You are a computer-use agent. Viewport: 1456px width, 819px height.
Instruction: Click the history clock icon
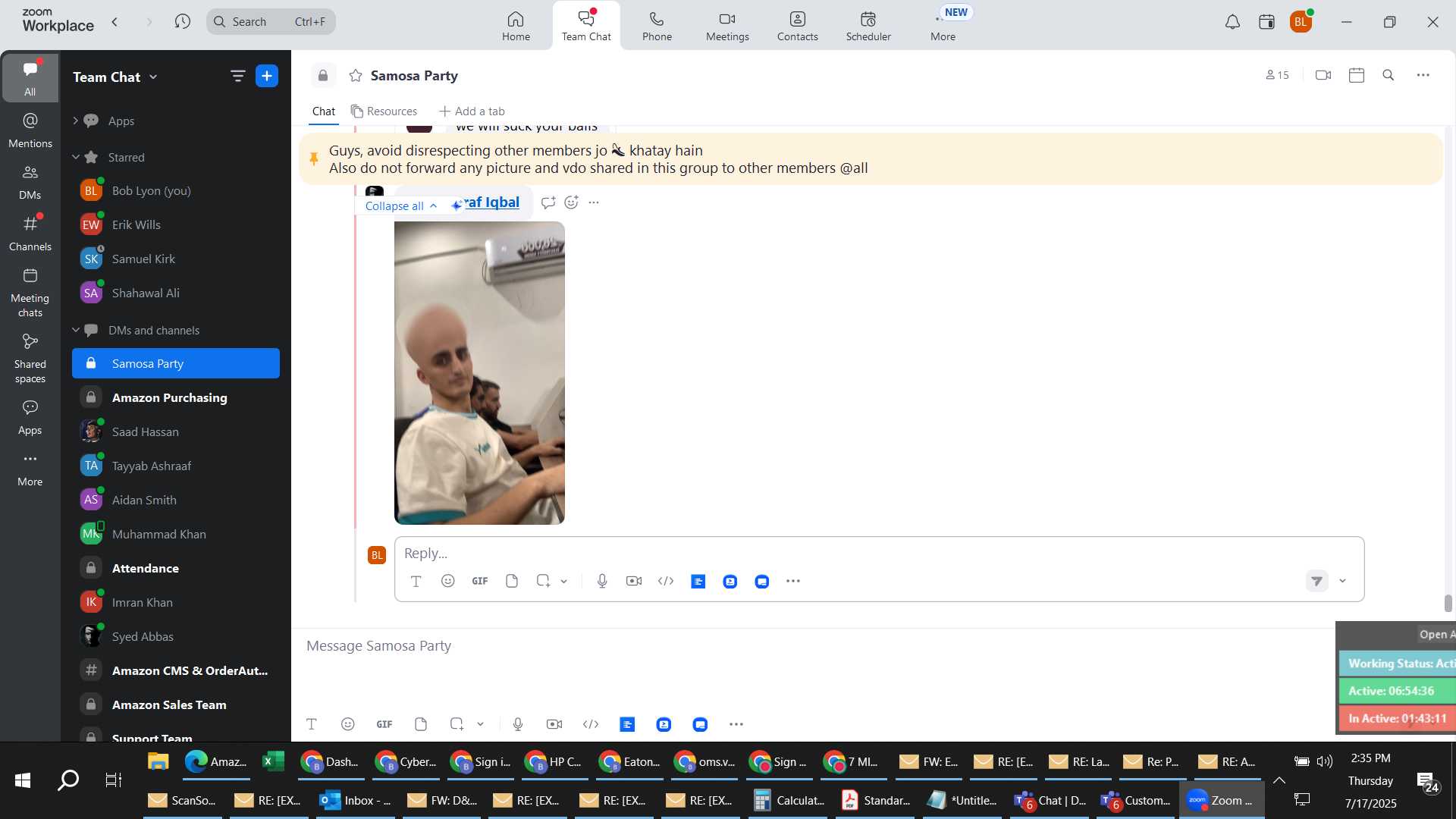(182, 21)
